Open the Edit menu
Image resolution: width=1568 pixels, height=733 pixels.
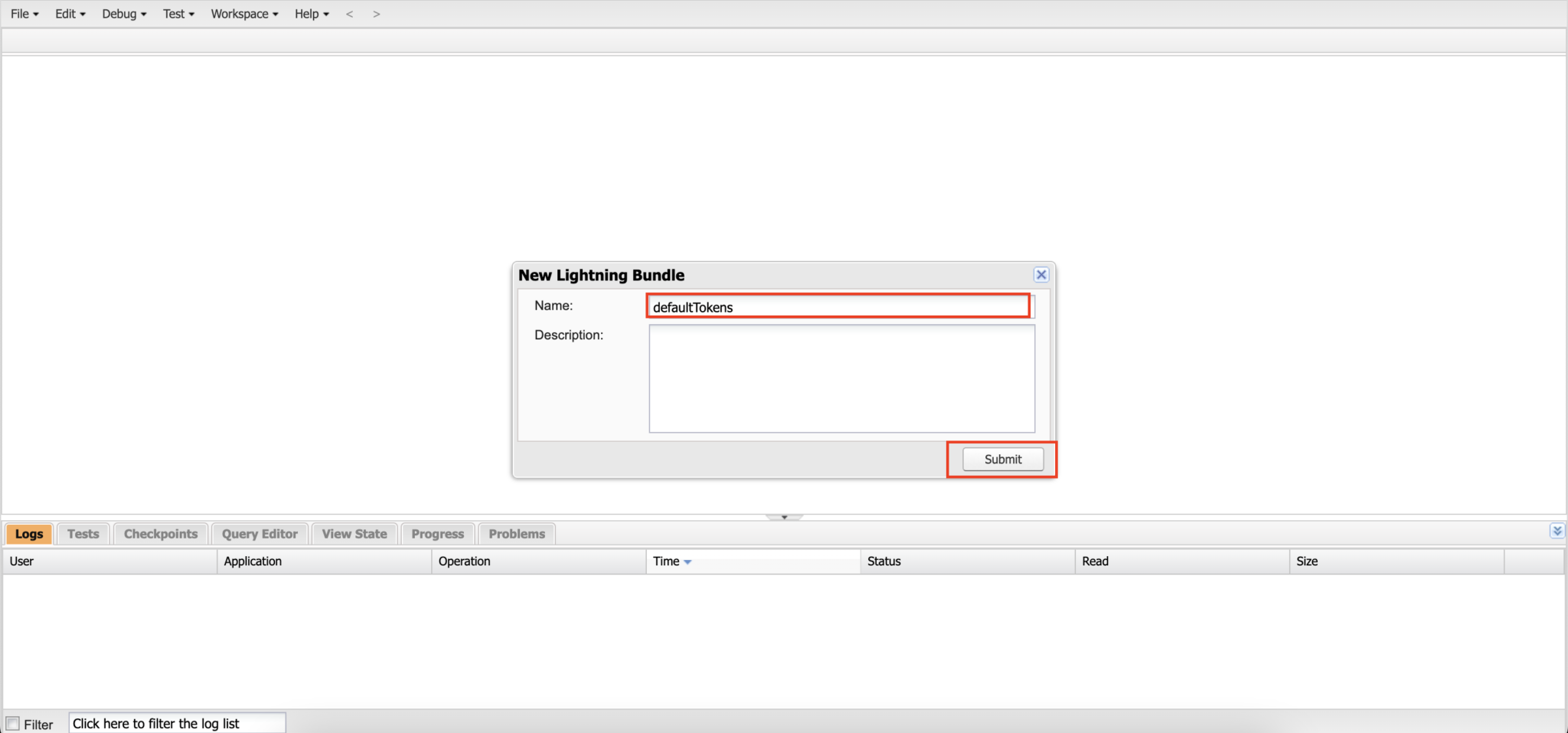click(x=70, y=14)
